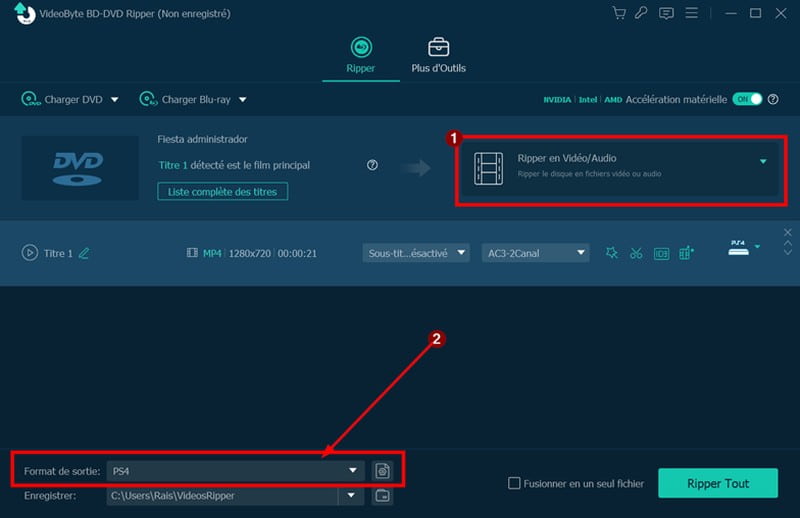The width and height of the screenshot is (800, 518).
Task: Open hardware acceleration help icon
Action: pyautogui.click(x=773, y=100)
